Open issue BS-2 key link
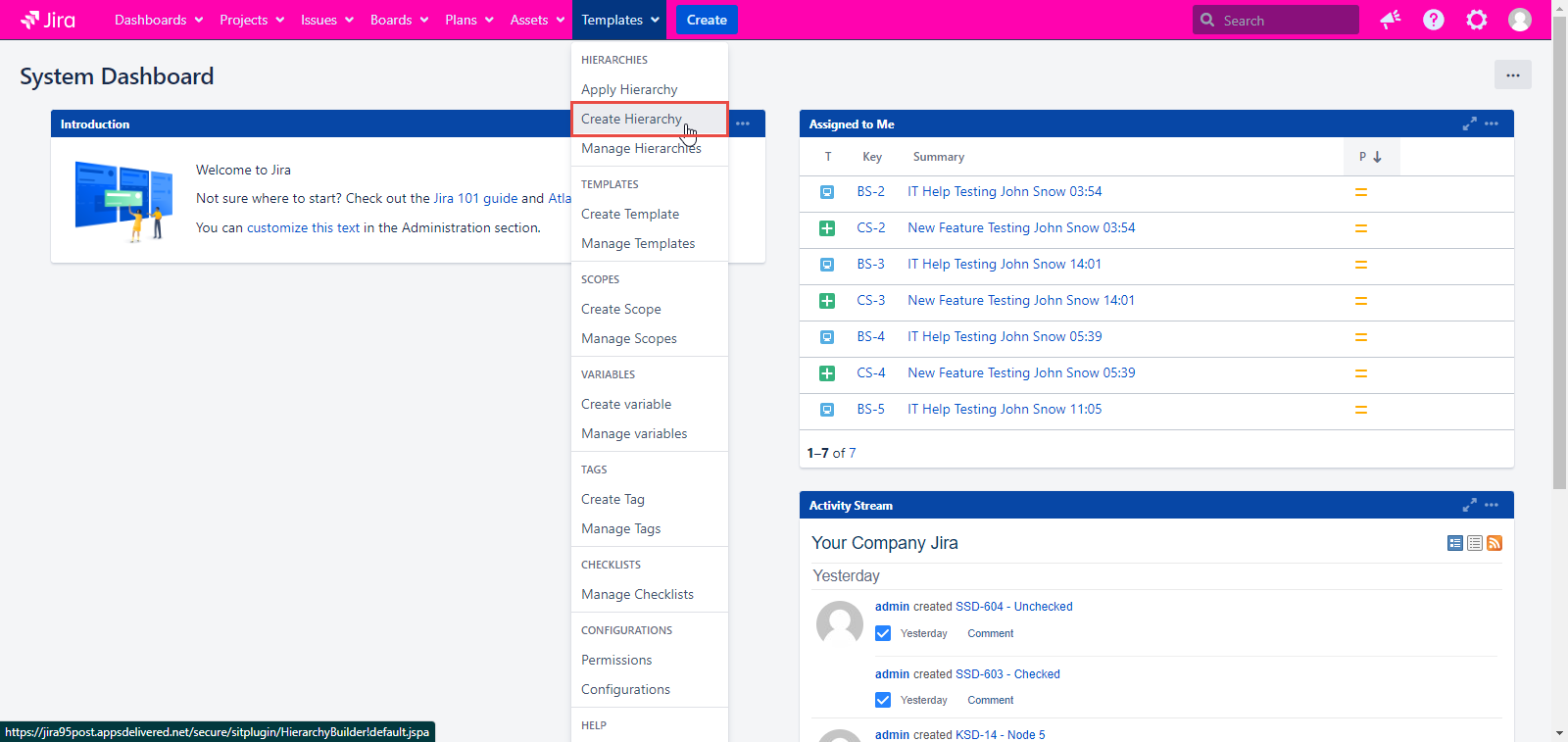 pos(870,191)
